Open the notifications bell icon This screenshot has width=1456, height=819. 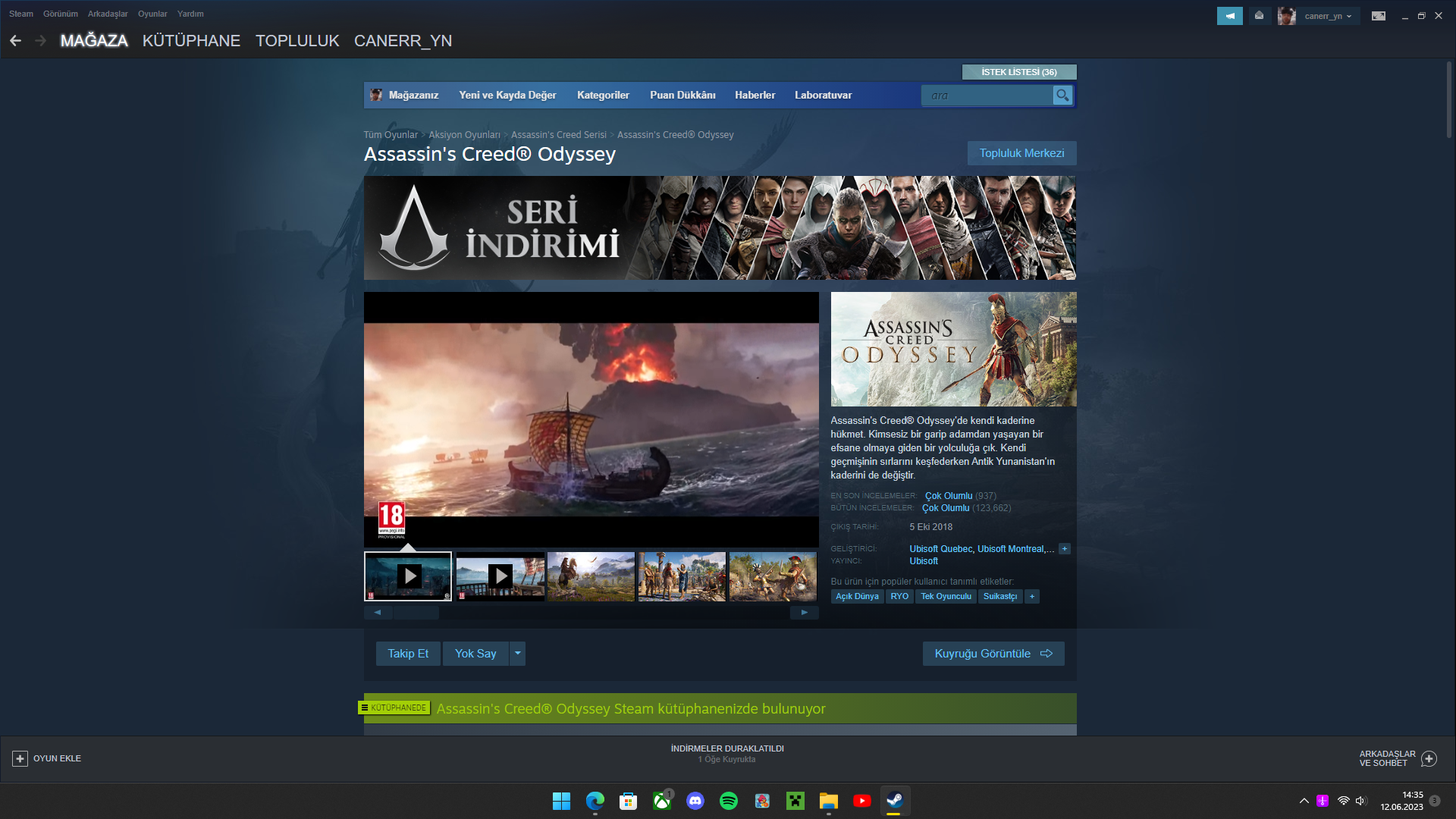point(1260,16)
